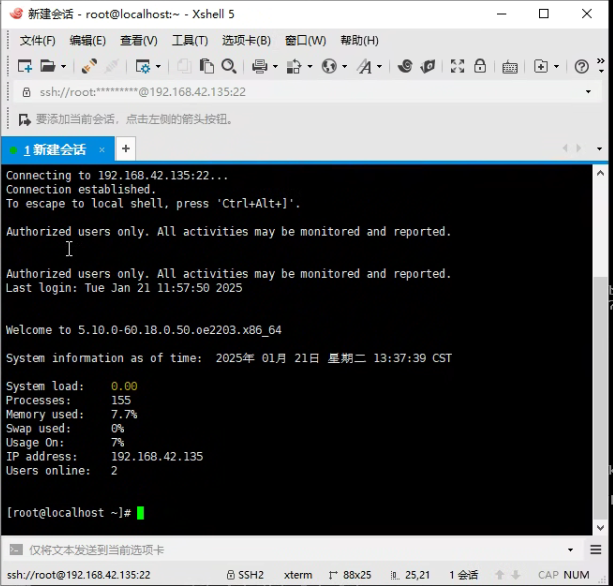This screenshot has width=613, height=586.
Task: Open the 查看(V) menu
Action: point(139,41)
